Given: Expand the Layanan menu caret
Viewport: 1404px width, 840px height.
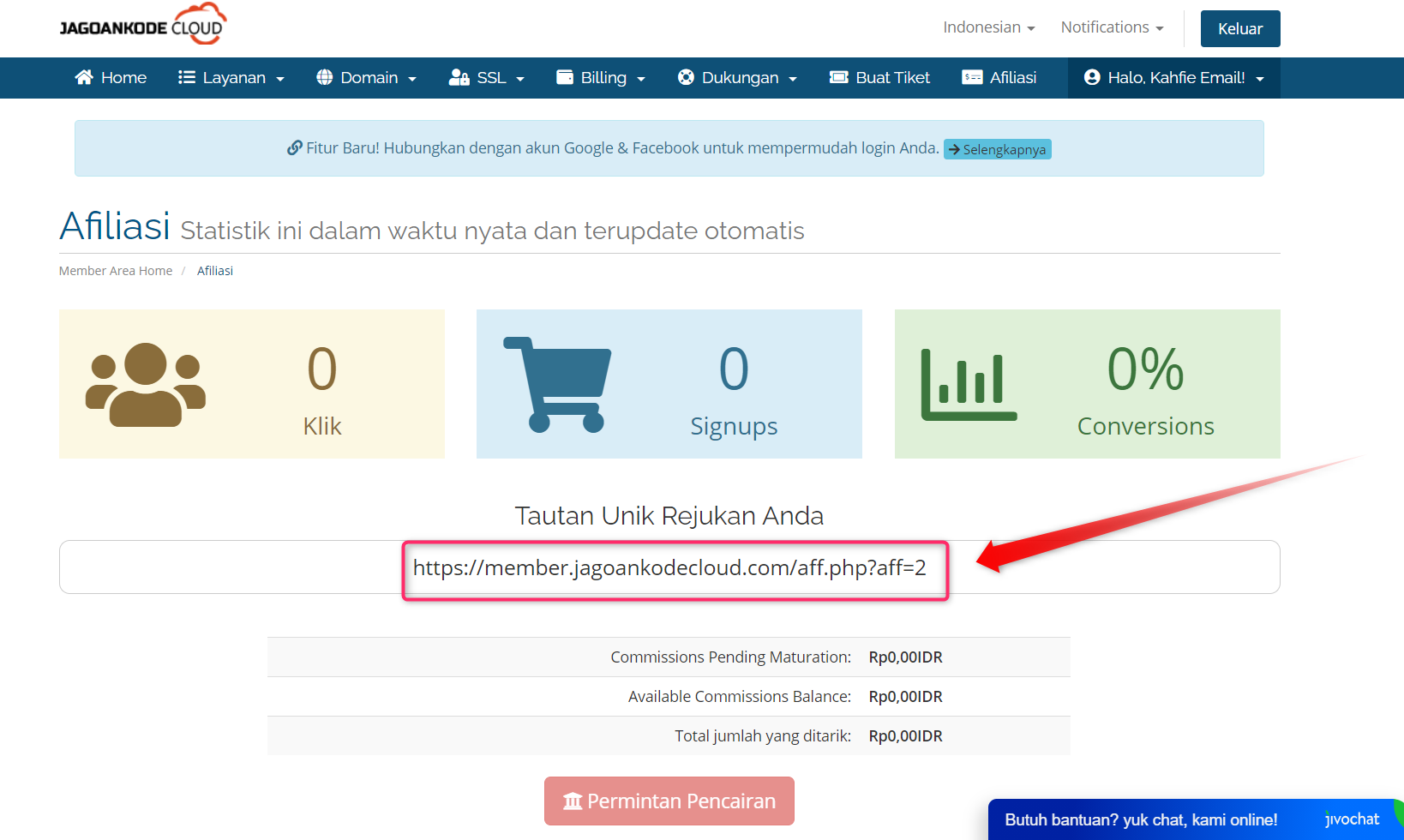Looking at the screenshot, I should (x=280, y=79).
